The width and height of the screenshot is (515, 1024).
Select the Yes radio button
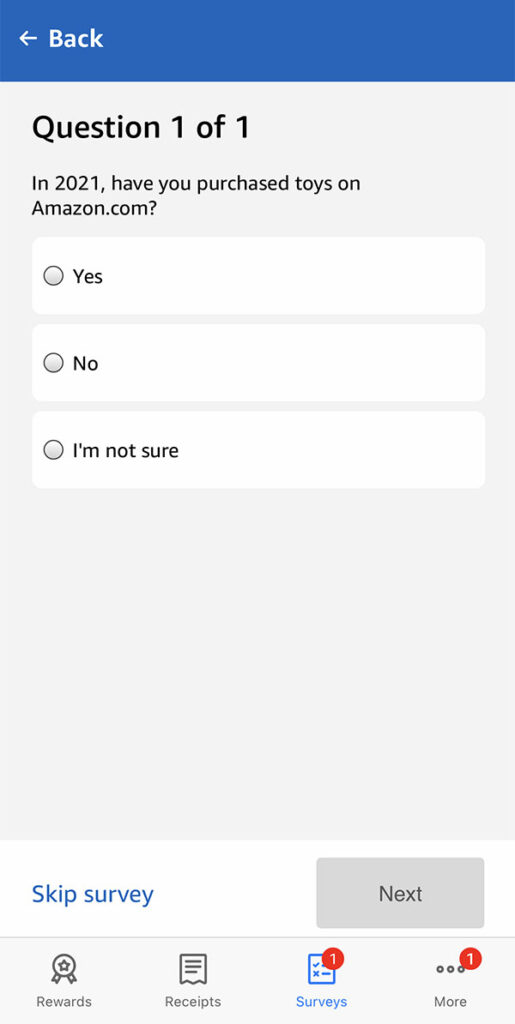click(54, 276)
